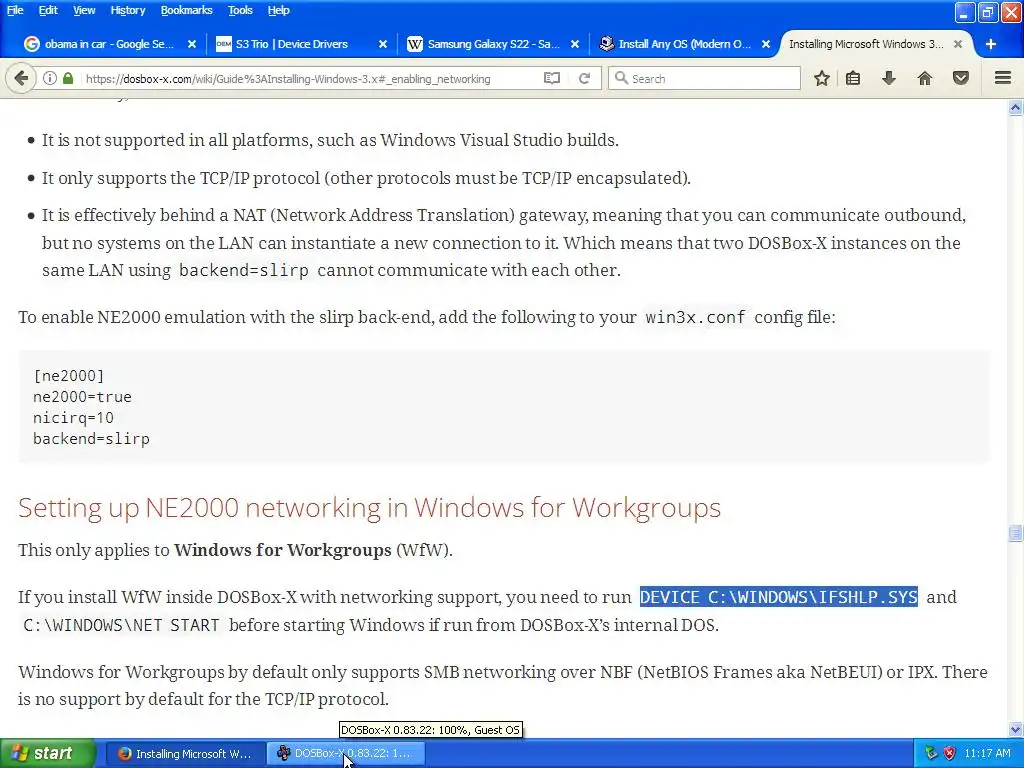Open site information with the info icon
Screen dimensions: 1024x768
[50, 78]
